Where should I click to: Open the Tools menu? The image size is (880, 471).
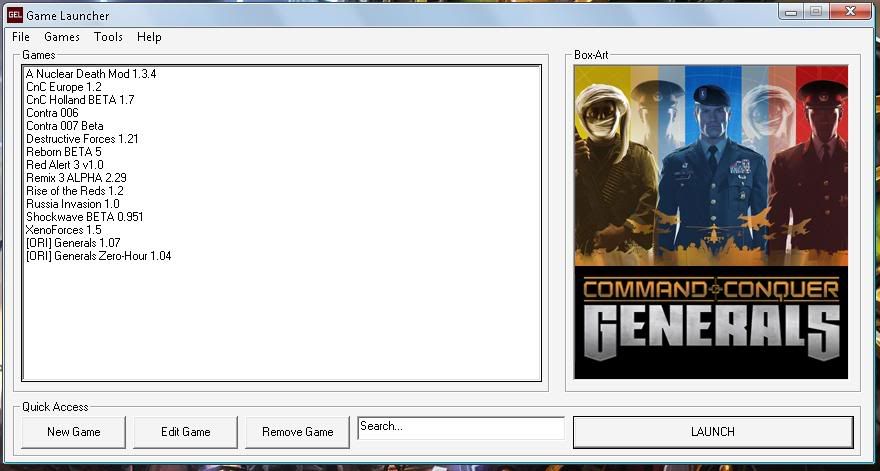point(108,37)
